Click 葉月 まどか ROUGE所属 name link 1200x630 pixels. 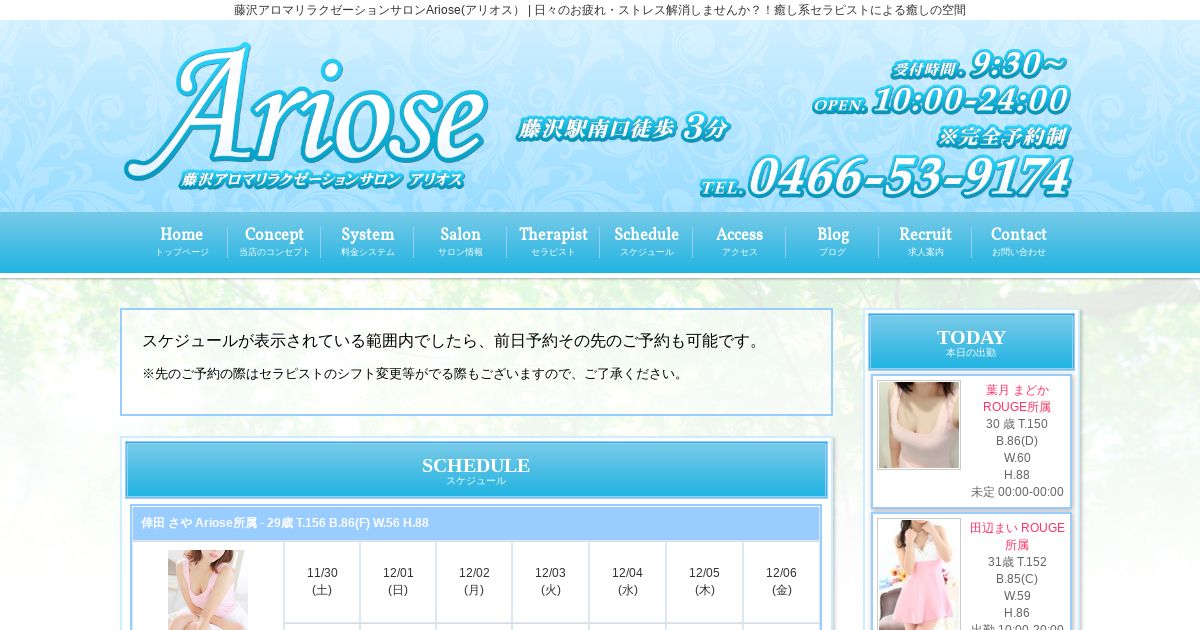pos(1017,398)
